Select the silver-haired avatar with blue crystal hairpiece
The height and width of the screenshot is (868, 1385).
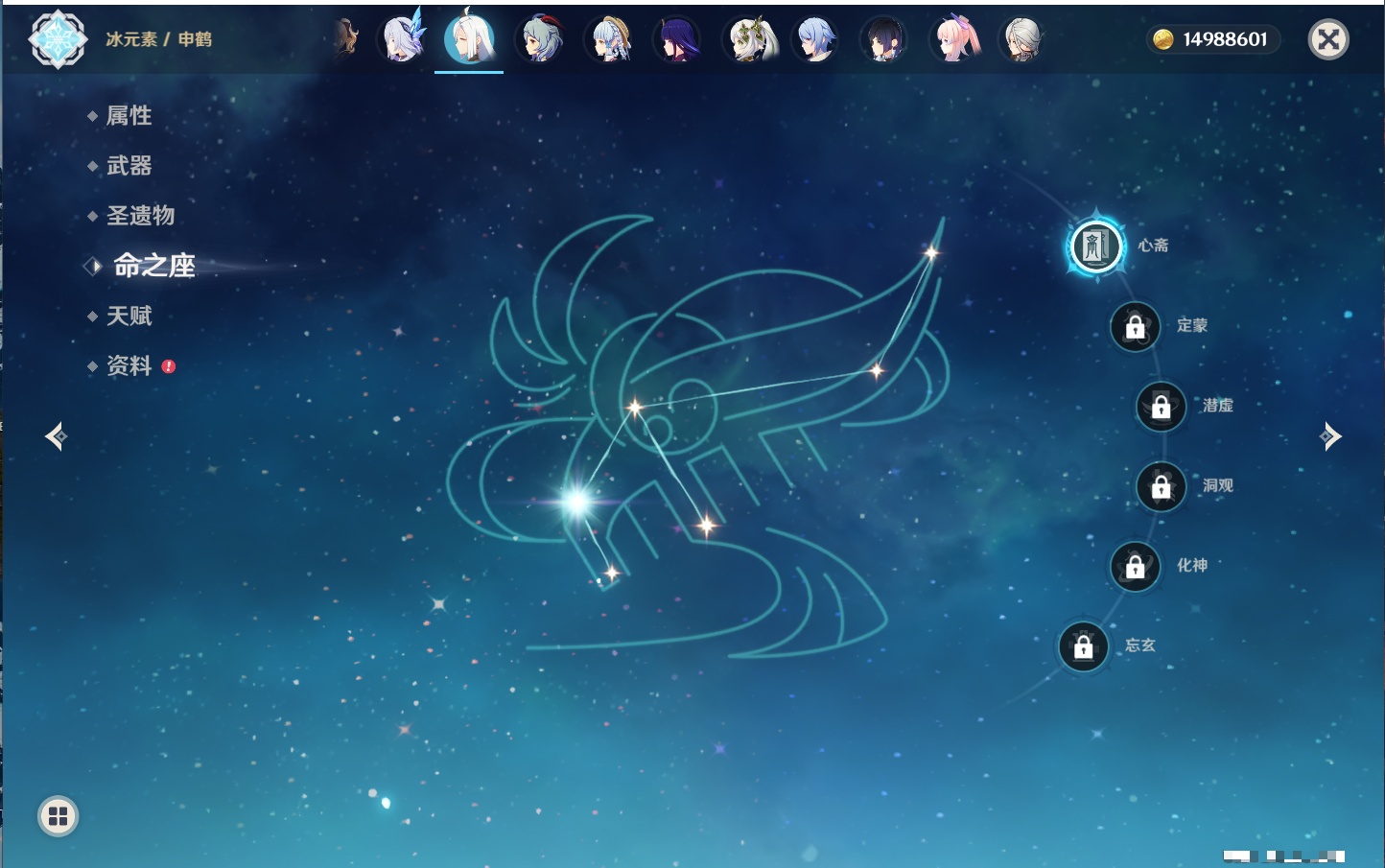click(x=403, y=39)
